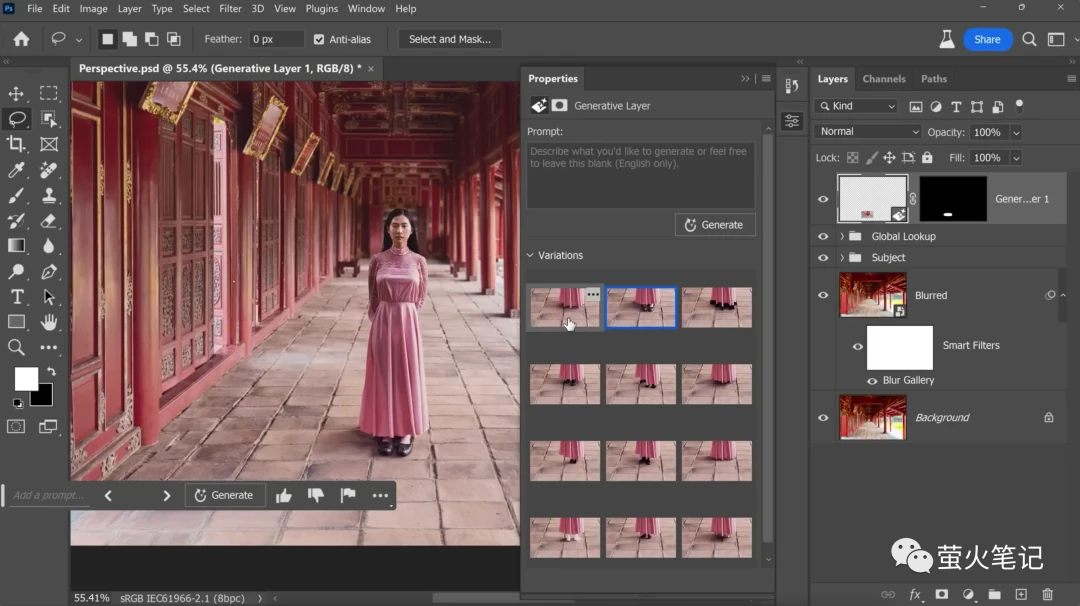Click Generate button in Properties panel
Image resolution: width=1080 pixels, height=606 pixels.
[x=715, y=225]
